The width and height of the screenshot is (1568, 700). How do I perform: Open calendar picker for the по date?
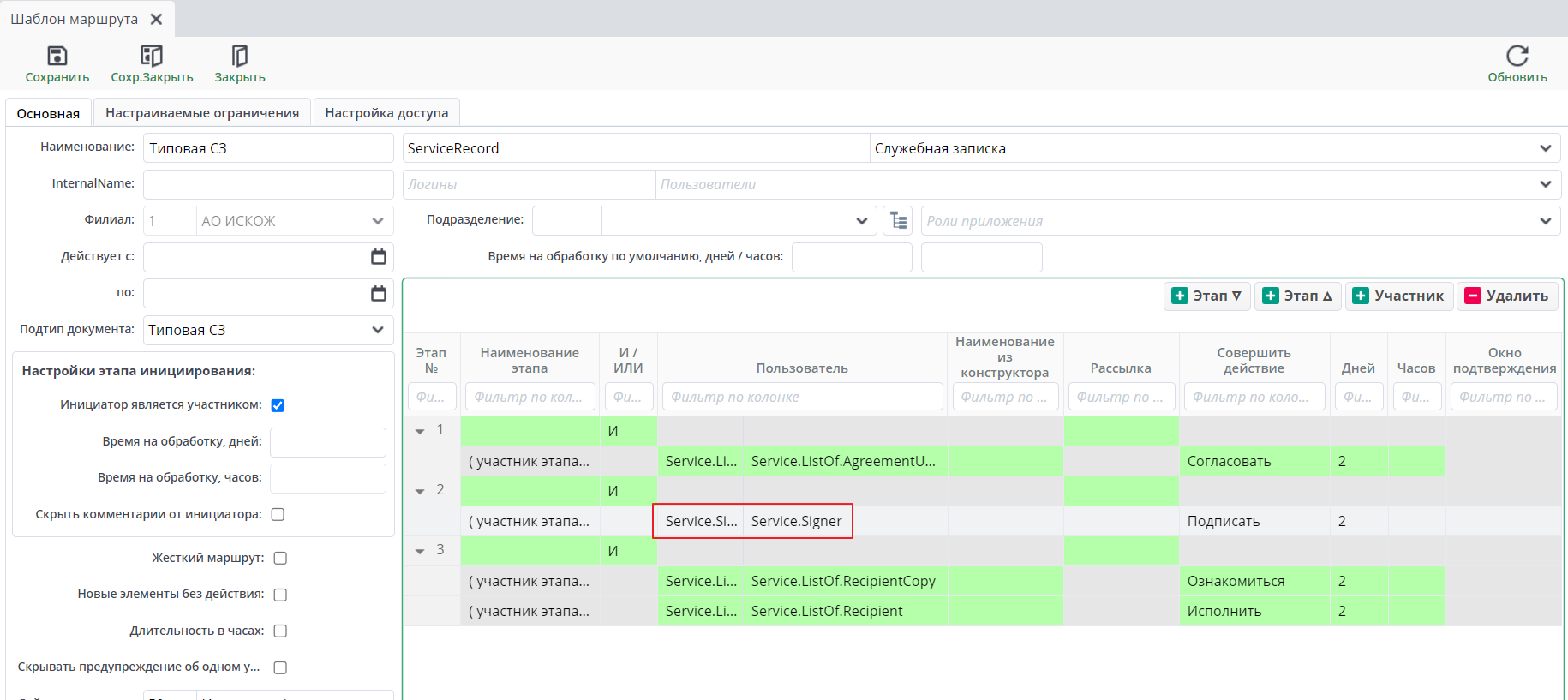378,294
